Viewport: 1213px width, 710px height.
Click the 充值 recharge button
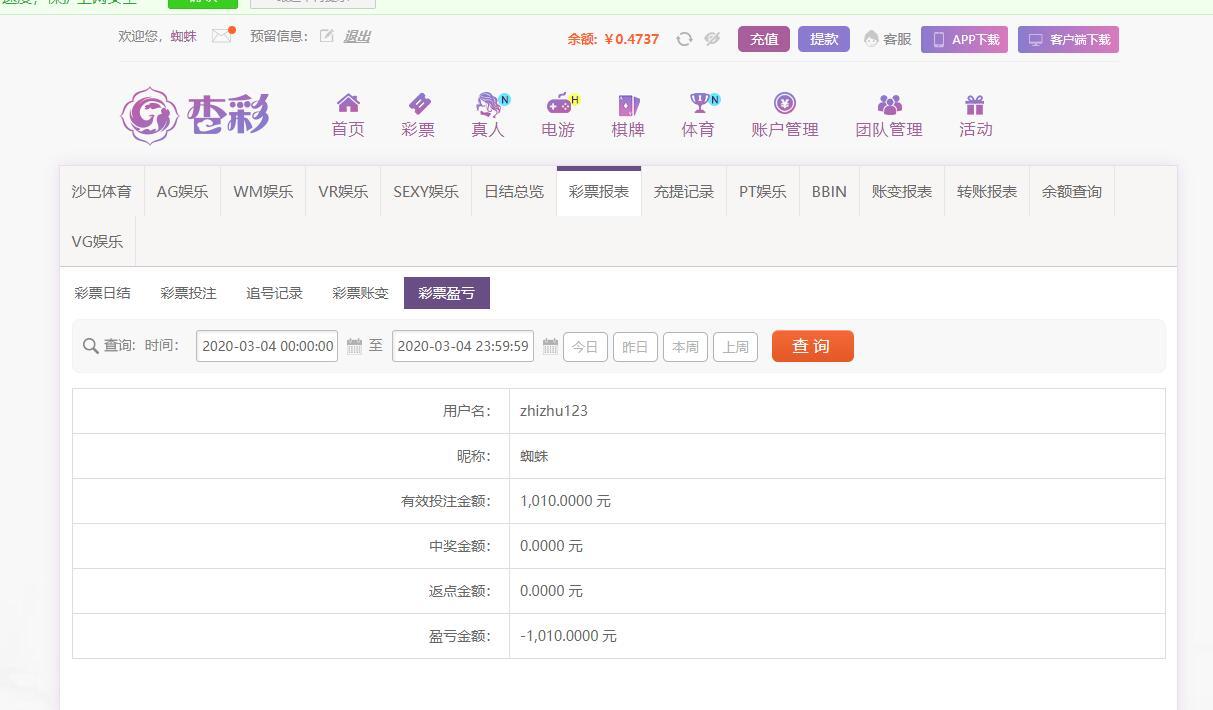pos(764,39)
